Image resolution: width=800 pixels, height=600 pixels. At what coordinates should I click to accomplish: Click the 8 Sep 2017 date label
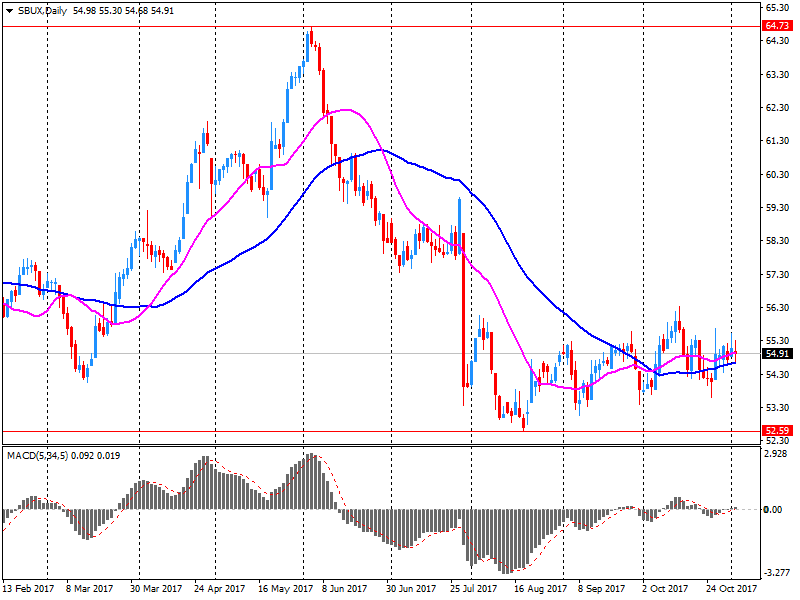click(x=602, y=589)
